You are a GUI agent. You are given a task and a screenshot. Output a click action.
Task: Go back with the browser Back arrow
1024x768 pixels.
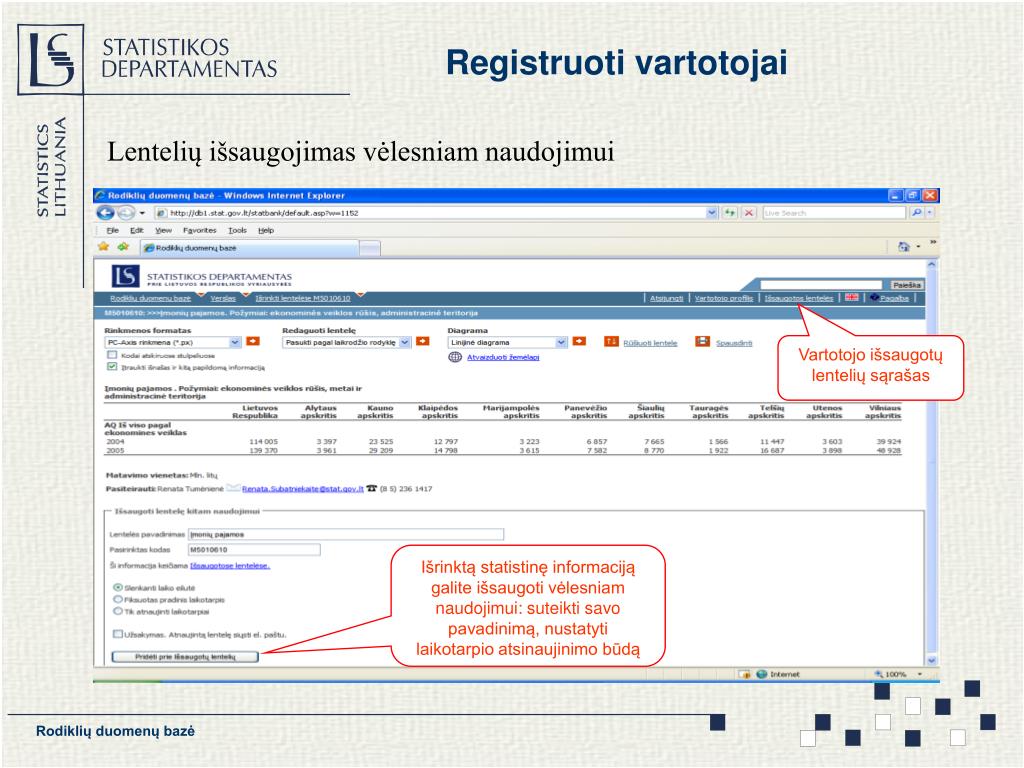105,212
